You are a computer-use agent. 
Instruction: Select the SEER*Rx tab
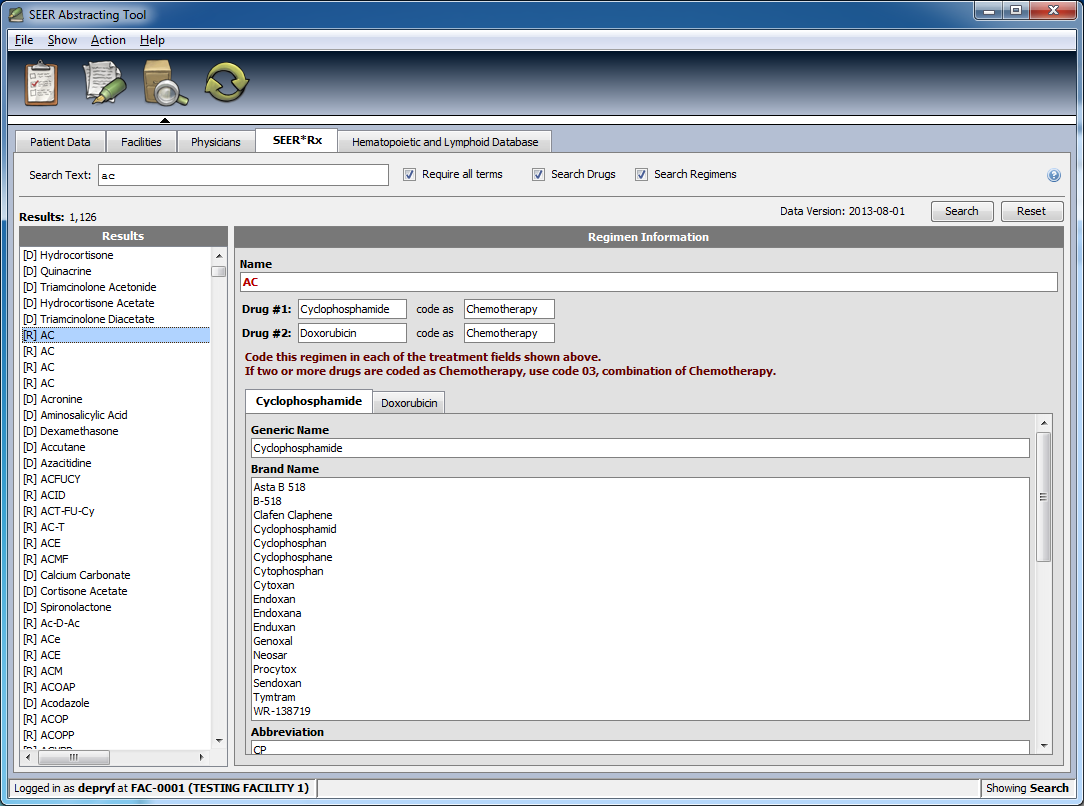click(x=297, y=140)
